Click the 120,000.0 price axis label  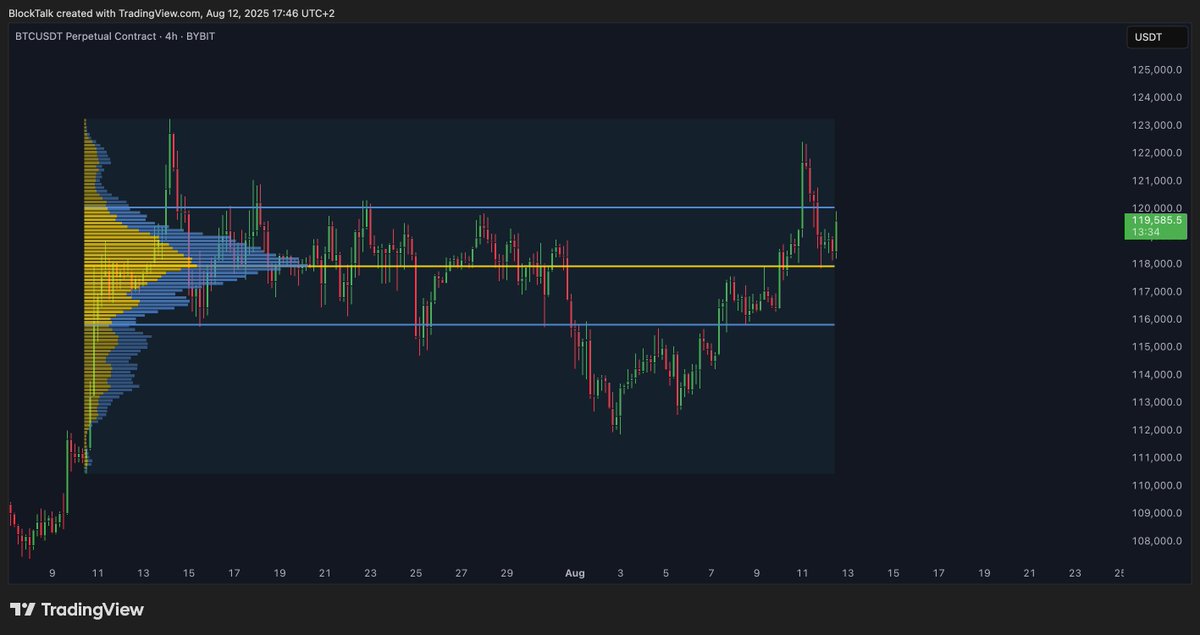coord(1158,208)
